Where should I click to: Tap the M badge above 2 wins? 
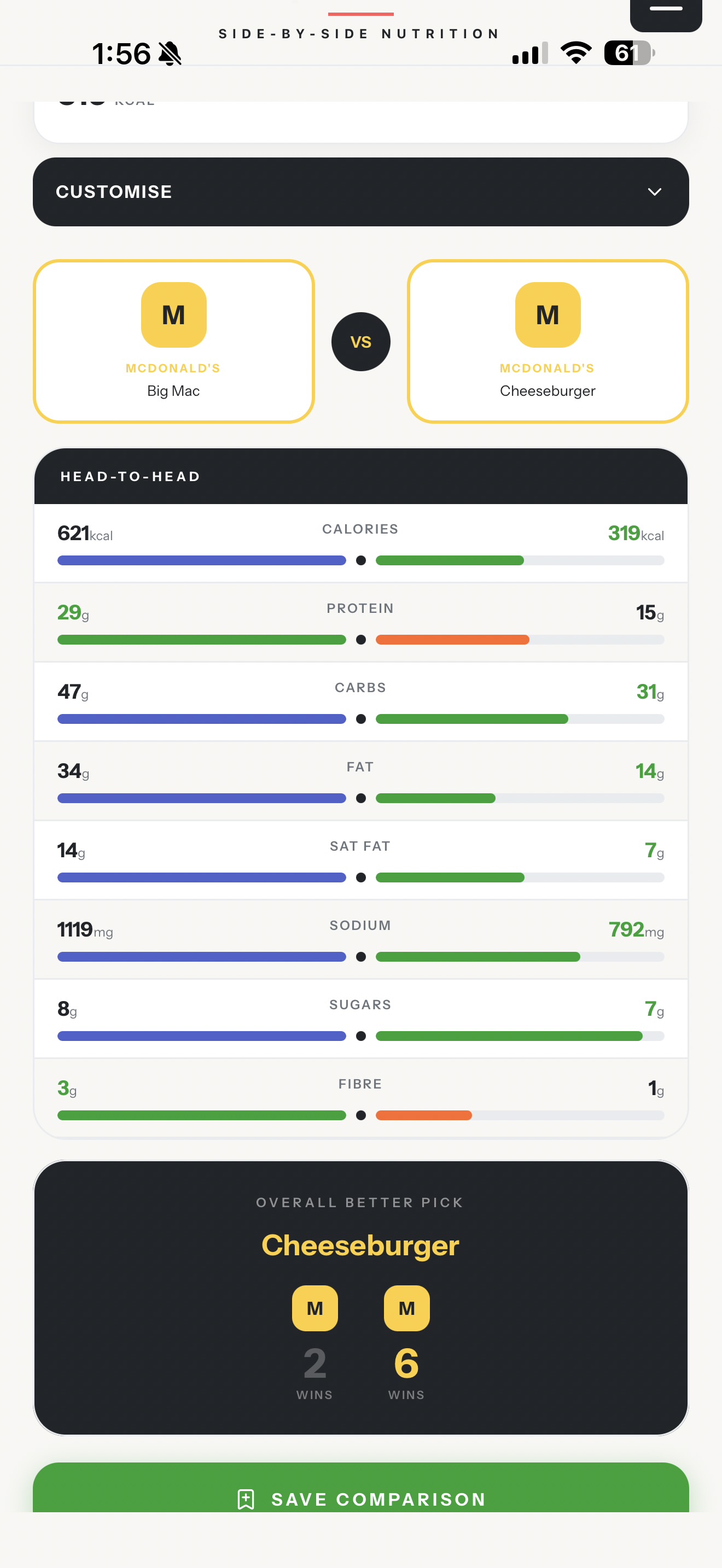coord(315,1308)
